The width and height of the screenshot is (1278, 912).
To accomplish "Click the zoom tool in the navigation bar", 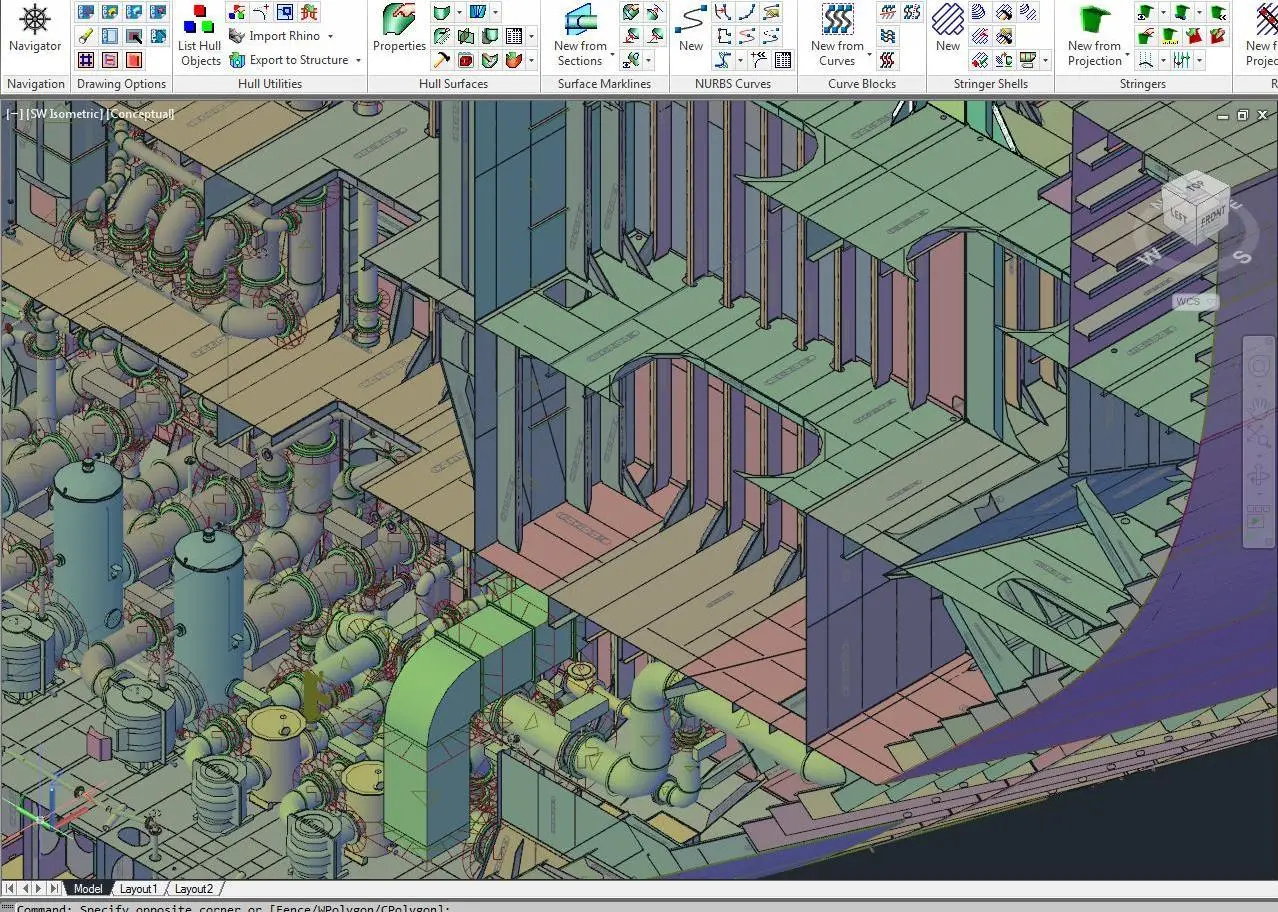I will [1259, 437].
